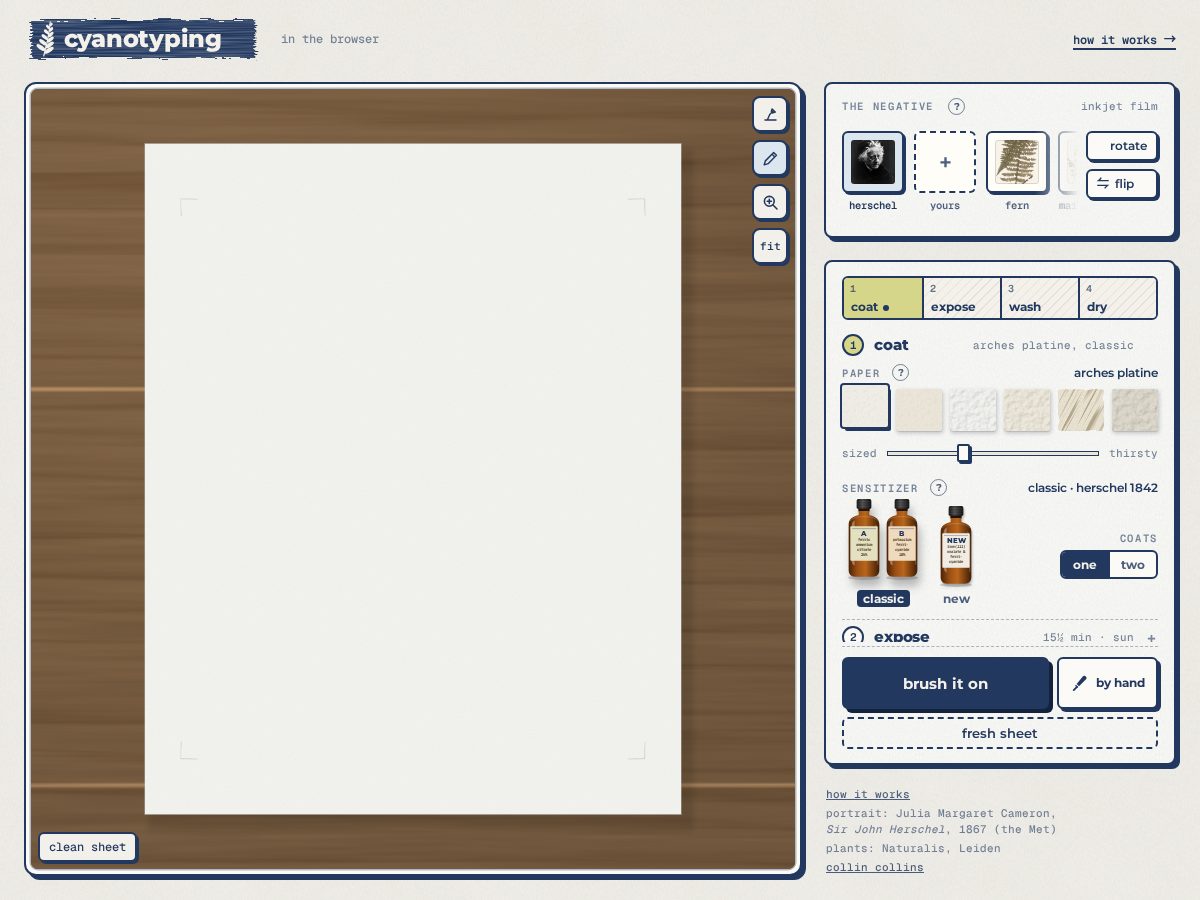Screen dimensions: 1200x900
Task: Adjust the sized to thirsty slider handle
Action: pos(964,453)
